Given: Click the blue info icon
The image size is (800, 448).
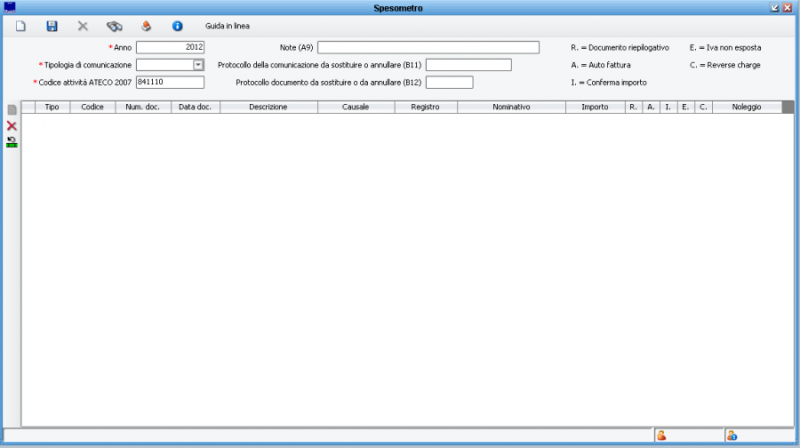Looking at the screenshot, I should tap(177, 26).
